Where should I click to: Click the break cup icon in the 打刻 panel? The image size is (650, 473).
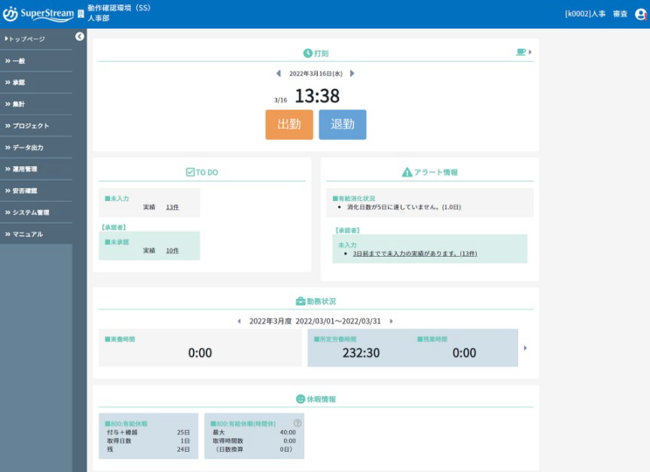(x=521, y=52)
